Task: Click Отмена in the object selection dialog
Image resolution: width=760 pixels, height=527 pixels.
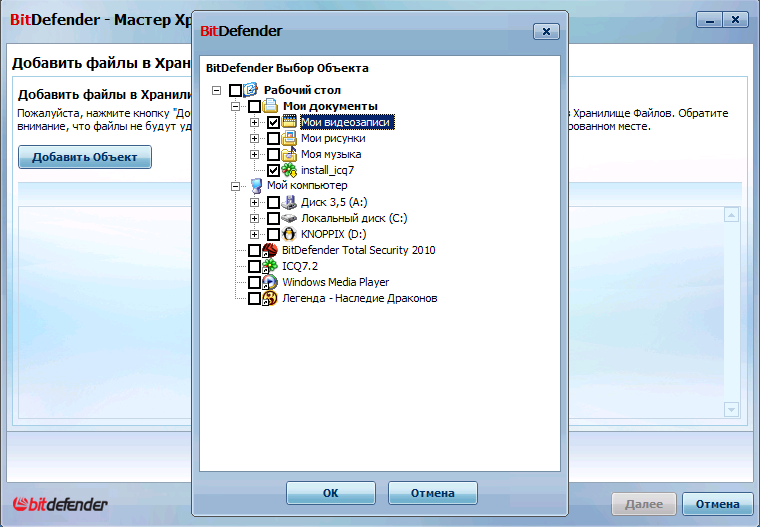Action: (432, 493)
